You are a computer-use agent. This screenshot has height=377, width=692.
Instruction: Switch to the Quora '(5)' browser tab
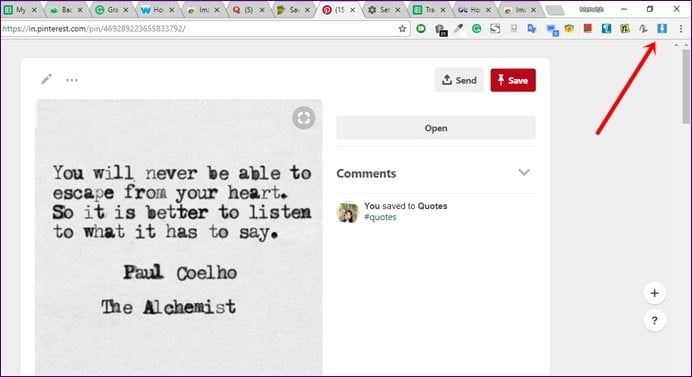[x=248, y=9]
